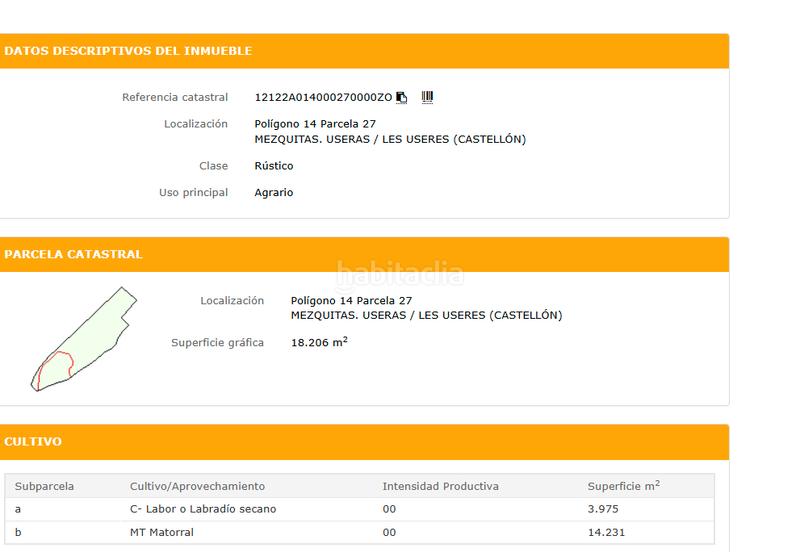Click the Cultivo/Aprovechamiento column header

(x=197, y=487)
